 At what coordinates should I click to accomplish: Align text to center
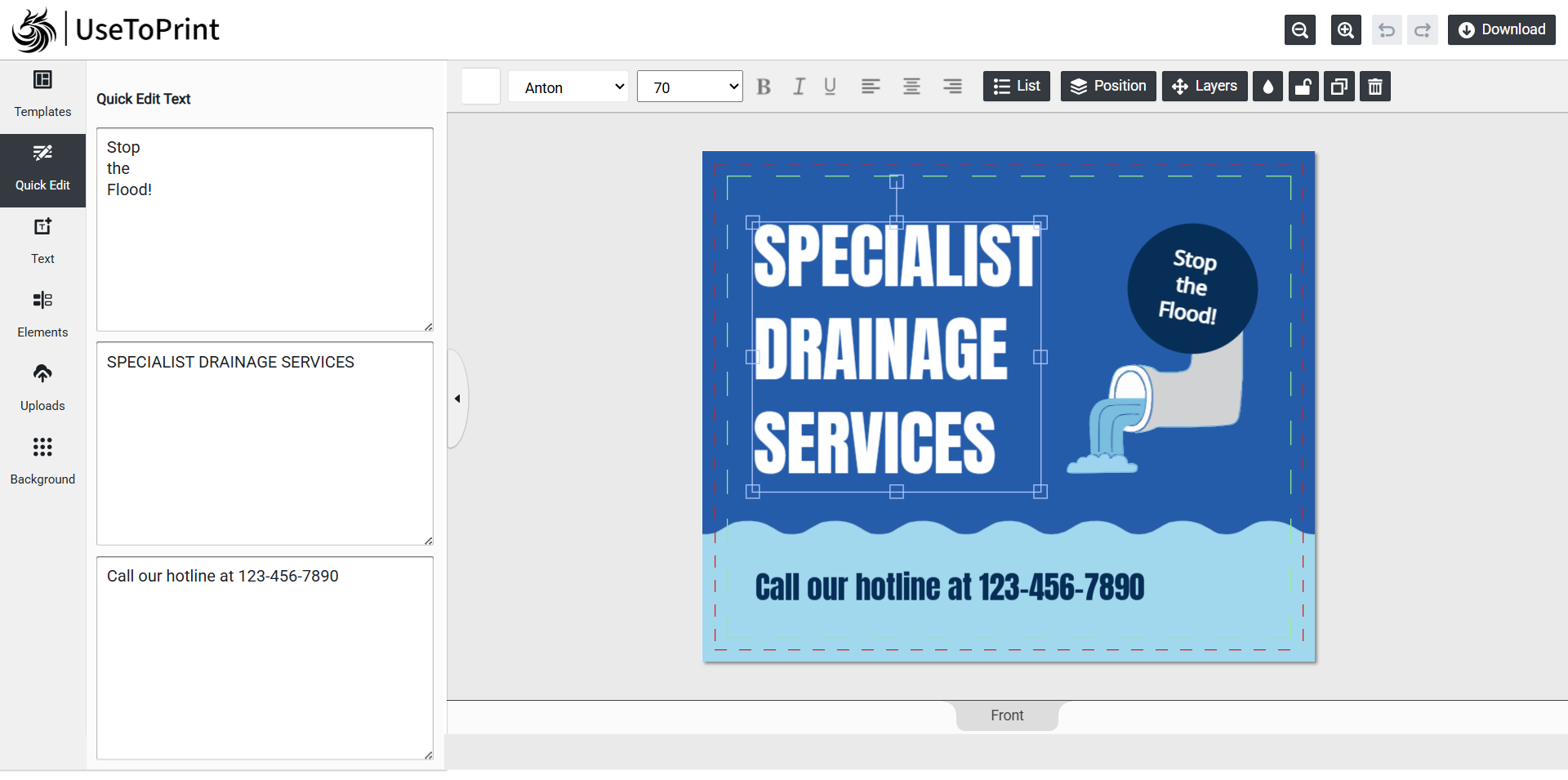pos(911,87)
